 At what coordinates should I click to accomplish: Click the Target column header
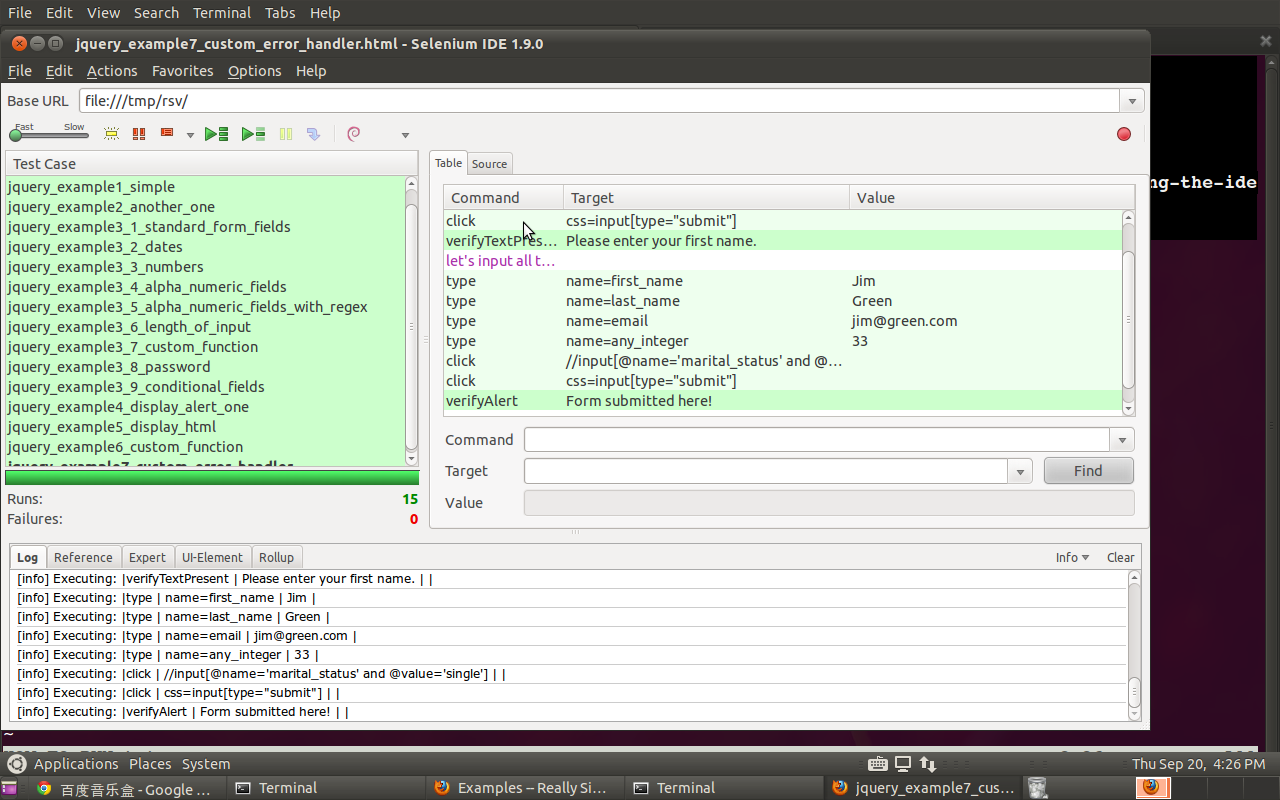point(706,198)
